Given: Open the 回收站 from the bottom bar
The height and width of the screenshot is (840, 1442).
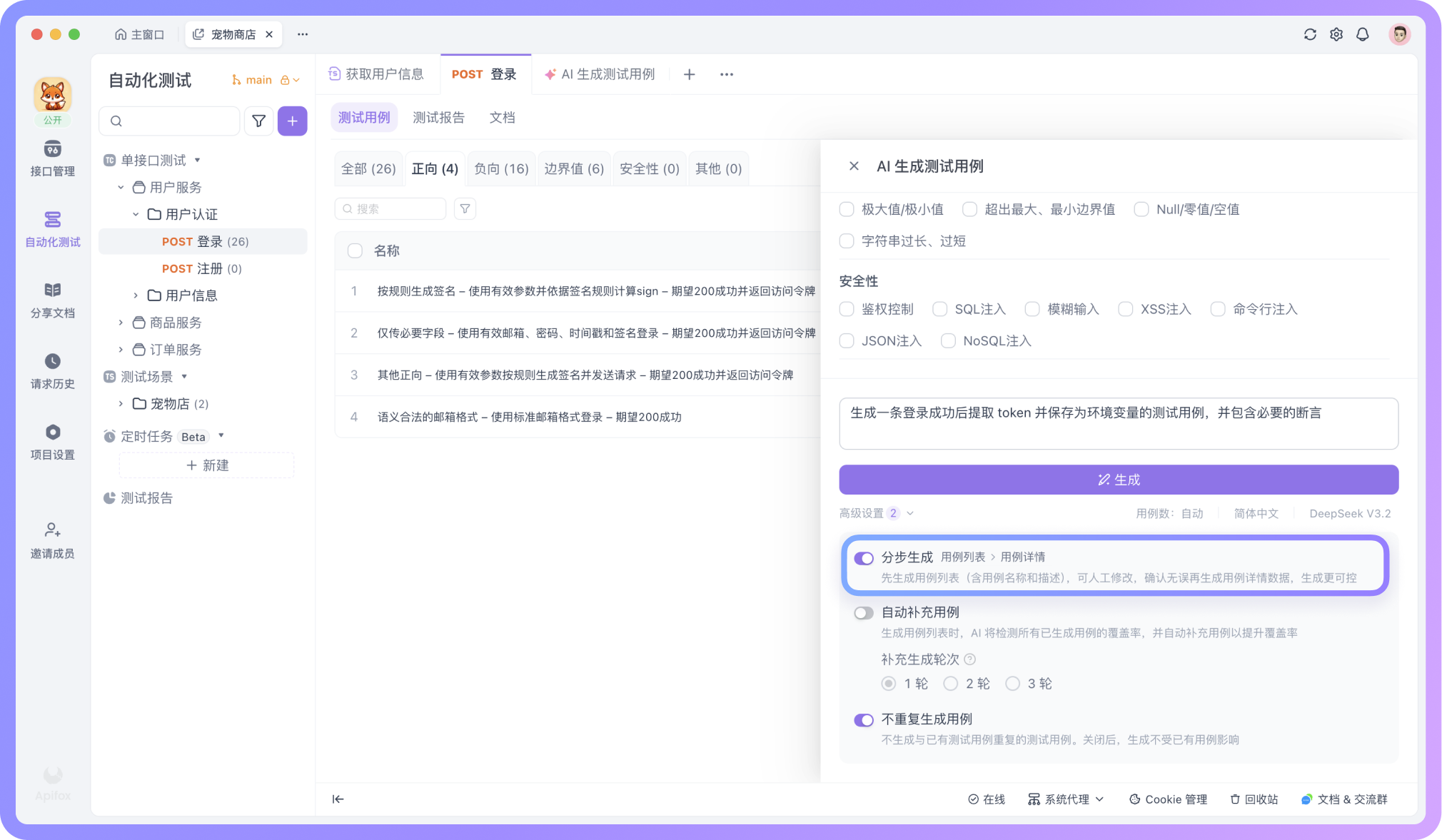Looking at the screenshot, I should [x=1253, y=799].
